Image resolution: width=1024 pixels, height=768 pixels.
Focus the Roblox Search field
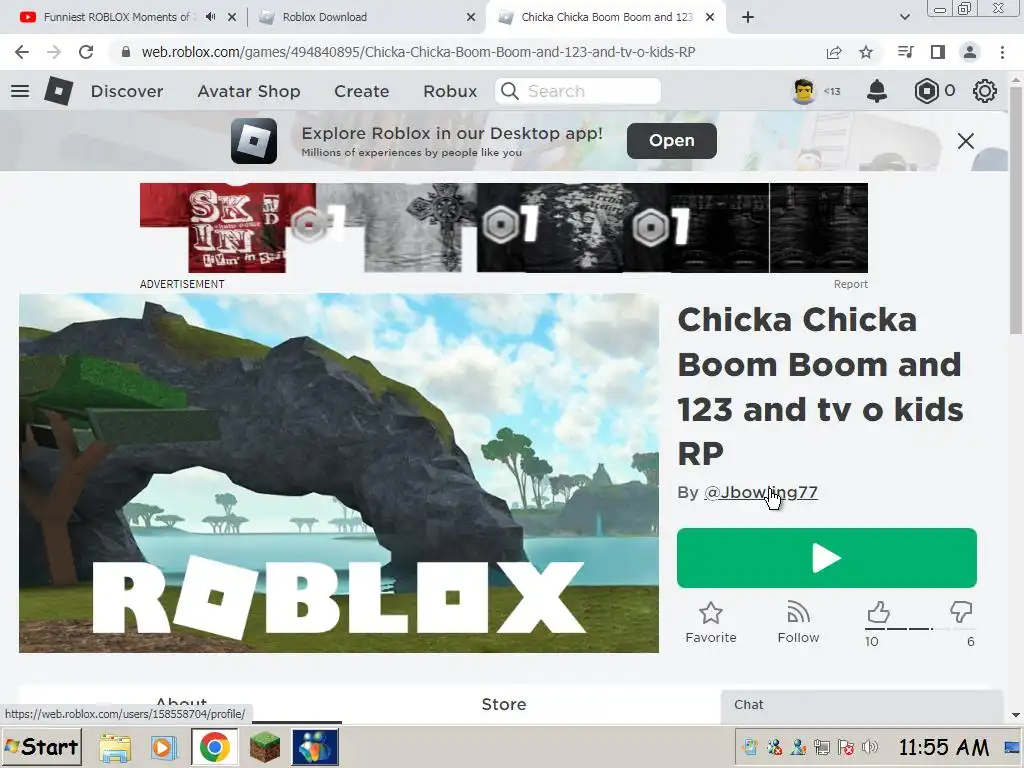(x=578, y=91)
